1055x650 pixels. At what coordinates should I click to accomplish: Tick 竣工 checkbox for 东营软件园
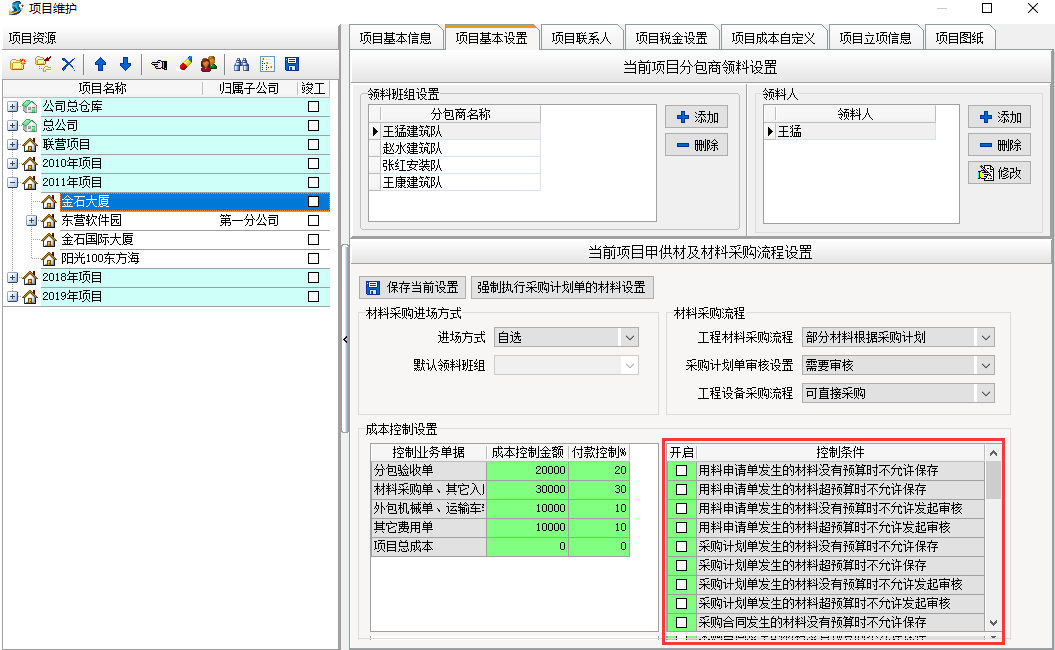coord(313,221)
